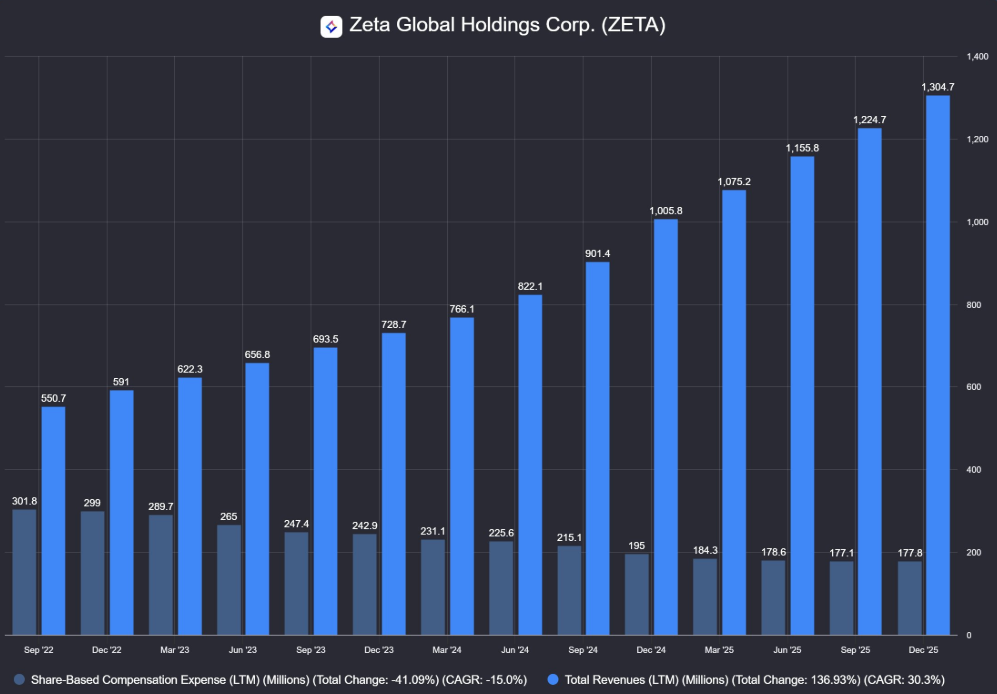Viewport: 997px width, 694px height.
Task: Click the Mar '25 x-axis label
Action: coord(719,650)
